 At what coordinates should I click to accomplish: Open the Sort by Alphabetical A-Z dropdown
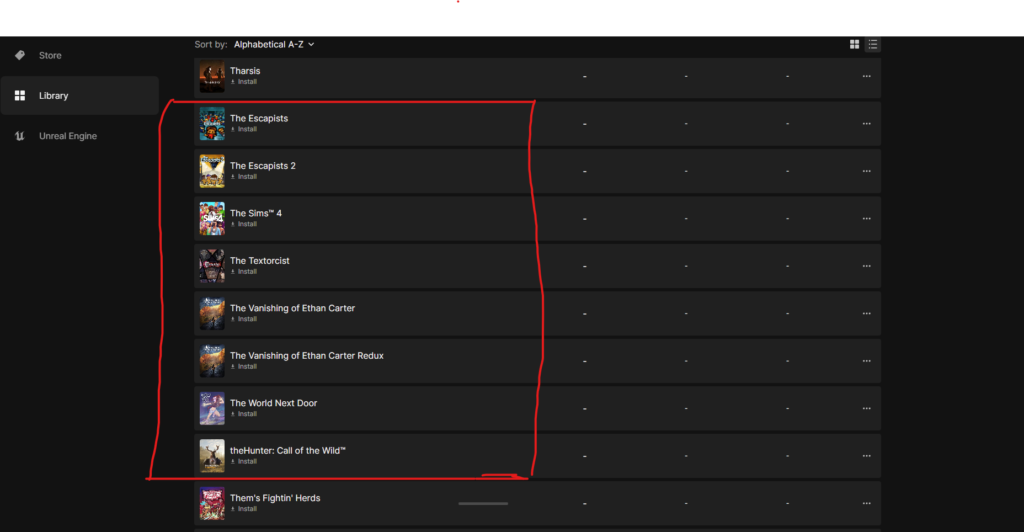coord(274,44)
